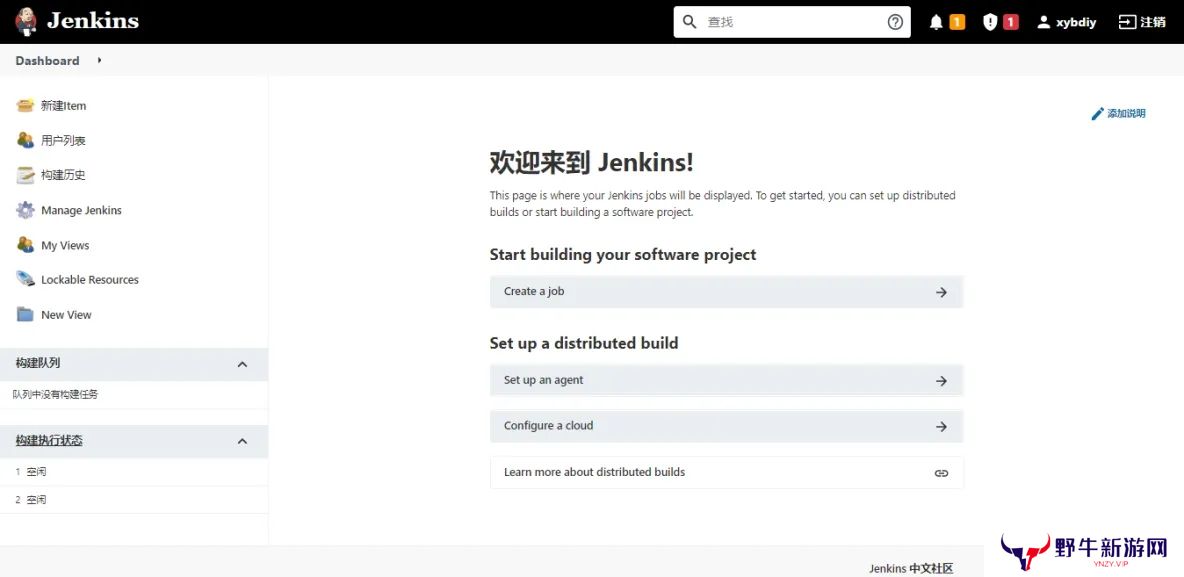Click the Jenkins title text in header
The image size is (1184, 577).
[x=93, y=21]
